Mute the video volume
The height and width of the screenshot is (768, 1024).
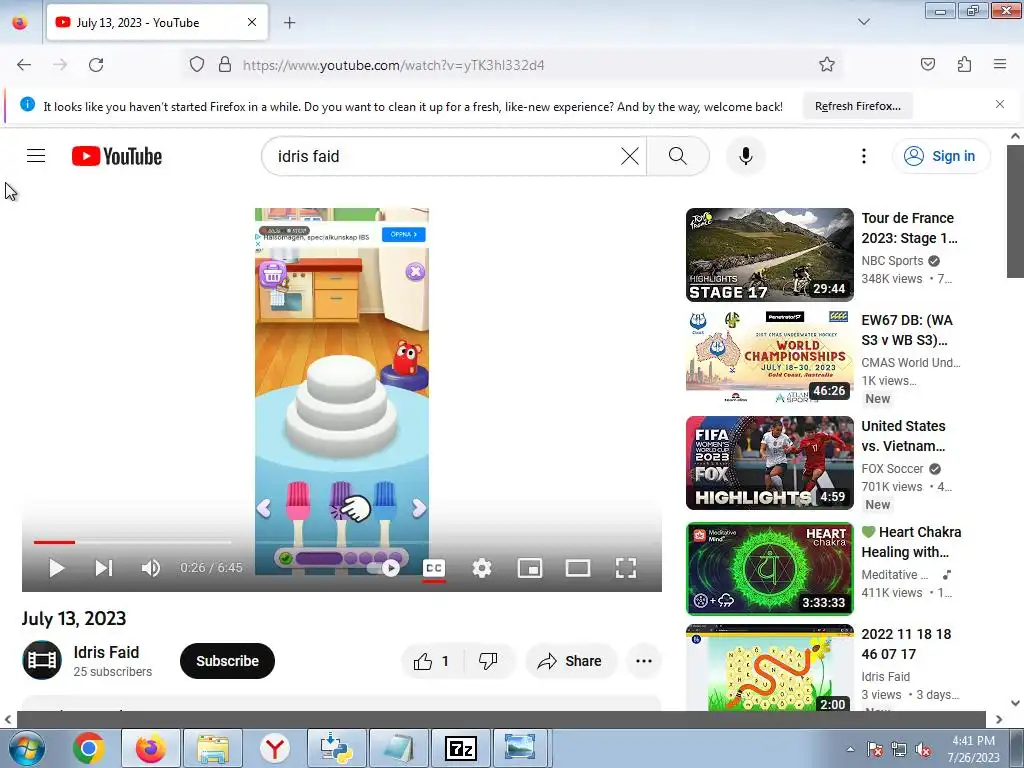[150, 568]
